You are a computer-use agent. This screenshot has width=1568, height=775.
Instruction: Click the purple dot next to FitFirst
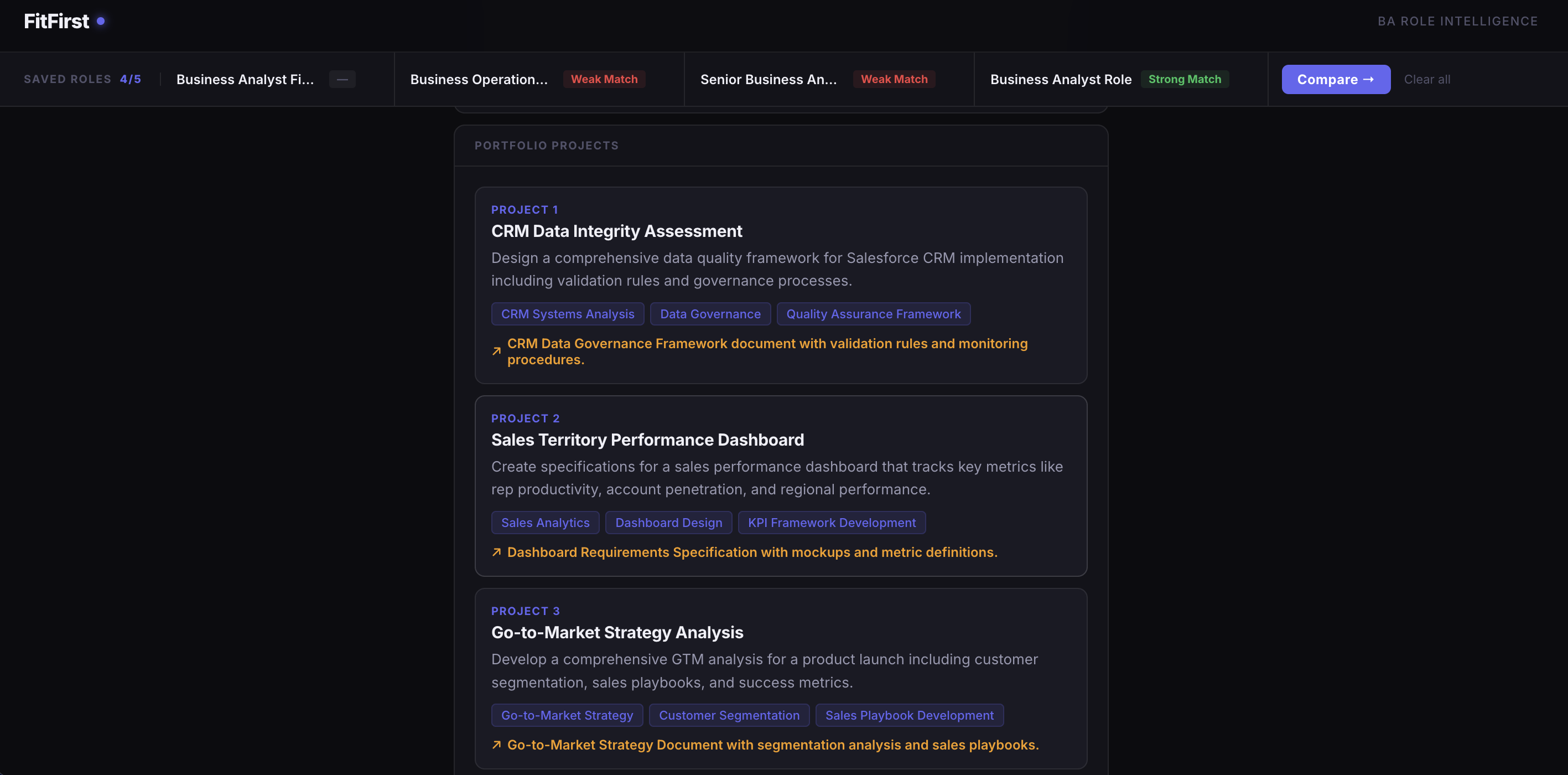pos(102,20)
